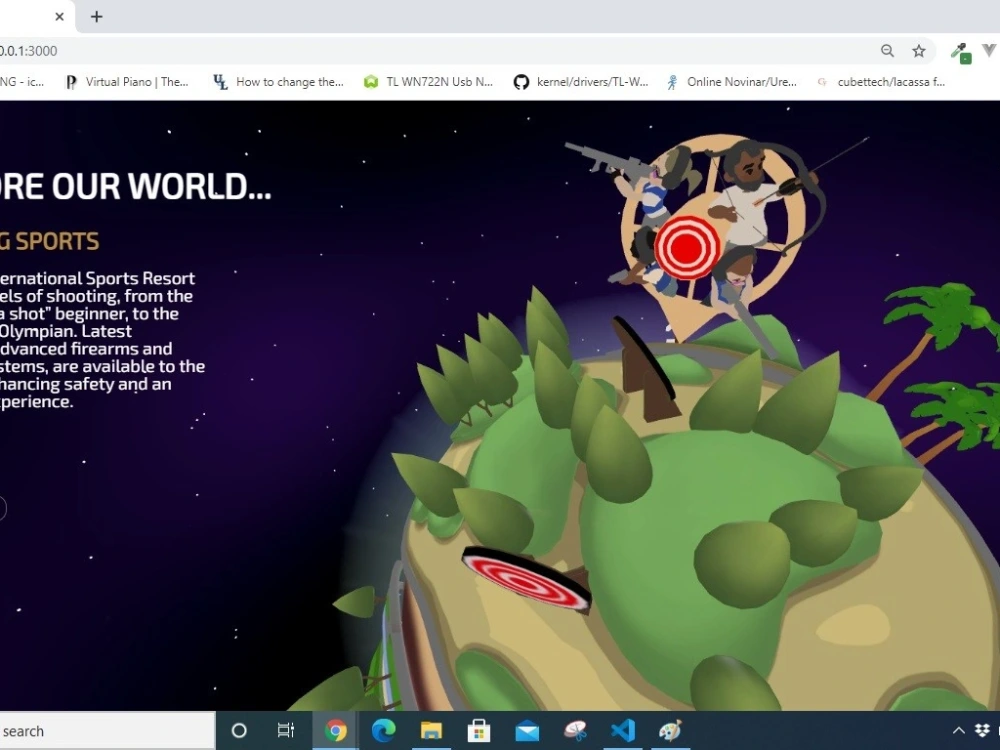Screen dimensions: 1000x750
Task: Open the Snipping Tool in the taskbar
Action: click(x=575, y=731)
